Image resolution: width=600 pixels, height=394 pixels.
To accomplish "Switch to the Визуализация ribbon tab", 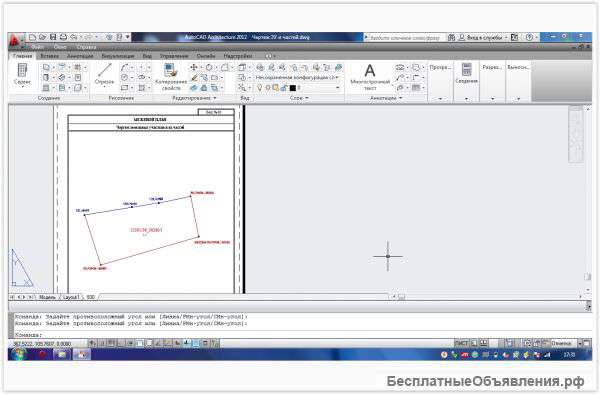I will tap(118, 56).
